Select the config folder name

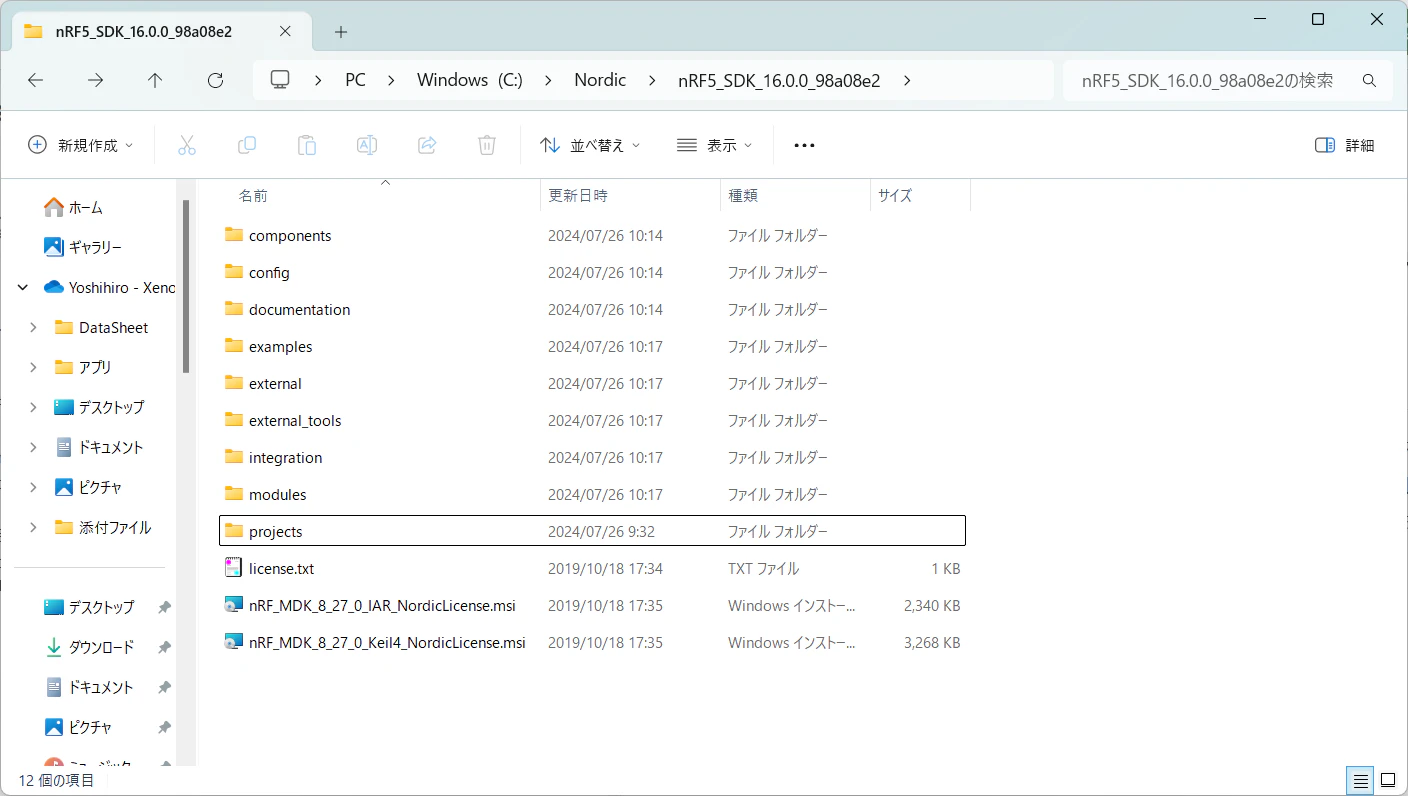269,272
